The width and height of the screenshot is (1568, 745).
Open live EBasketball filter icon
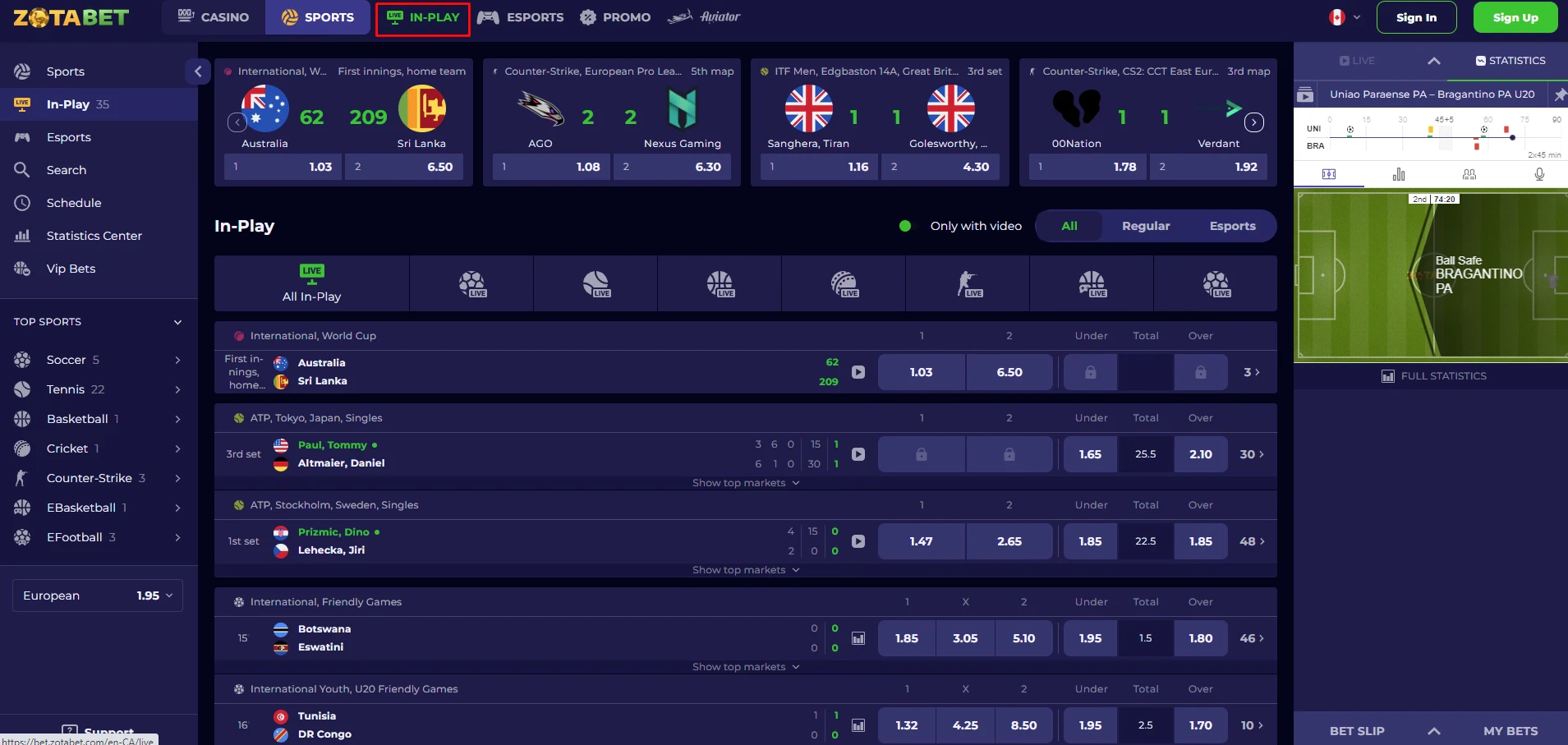click(1092, 283)
